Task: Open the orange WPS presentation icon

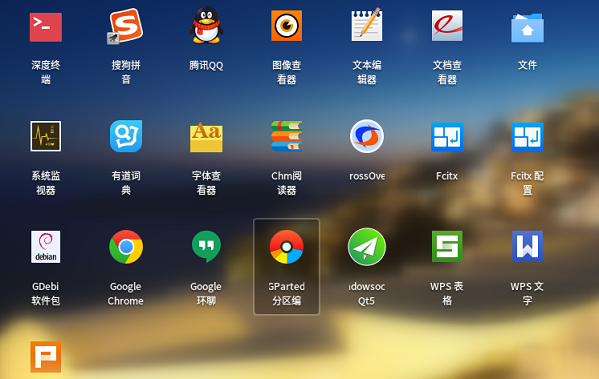Action: tap(46, 357)
